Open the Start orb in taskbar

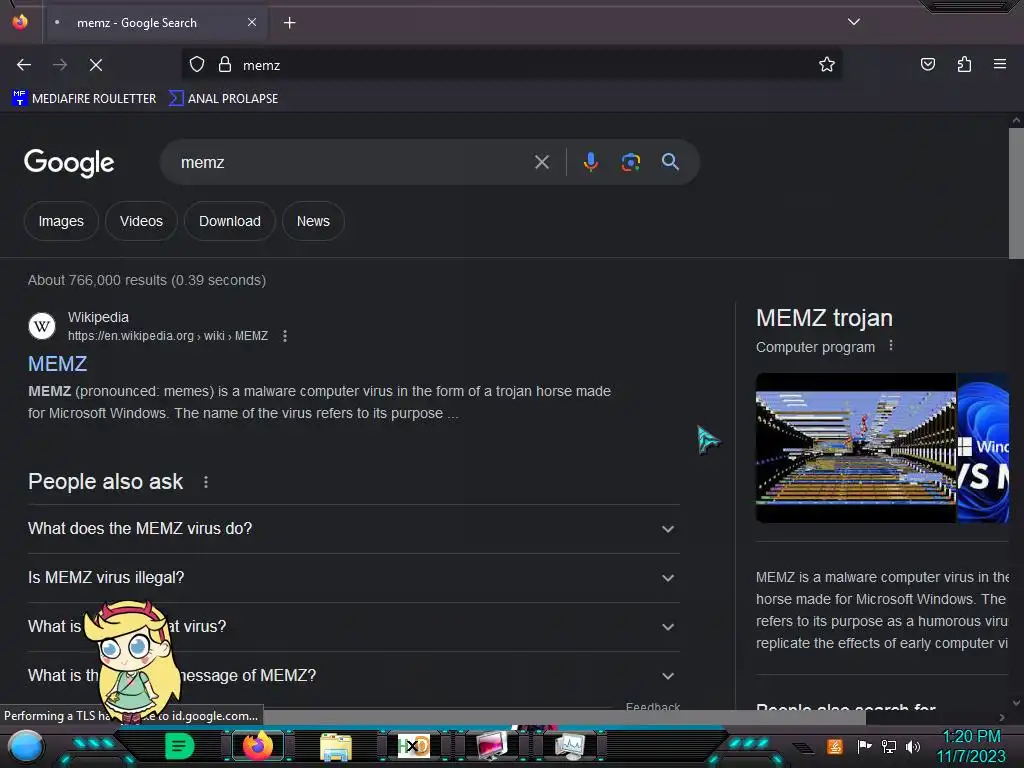point(26,746)
